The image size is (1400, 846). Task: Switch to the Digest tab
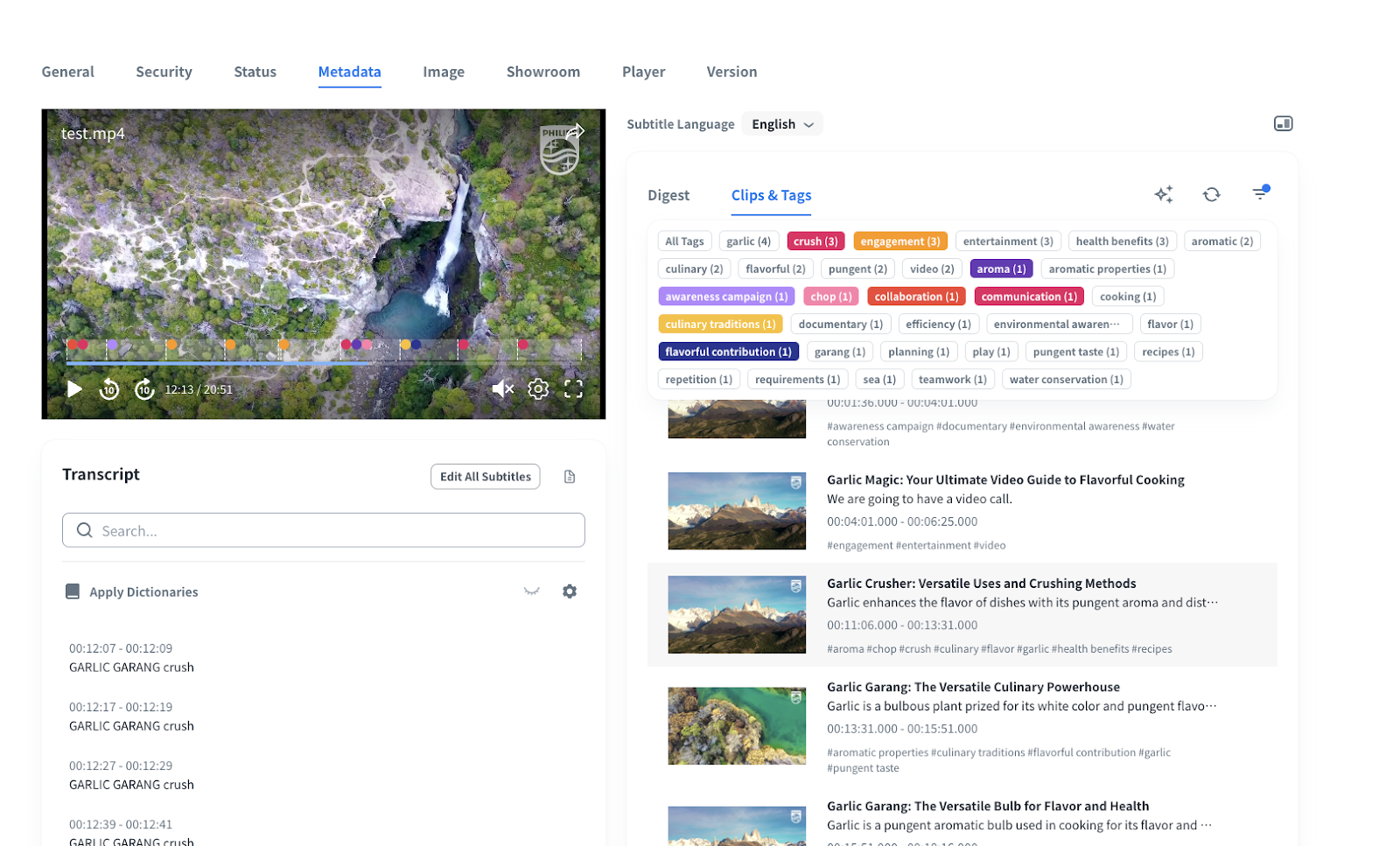(668, 195)
